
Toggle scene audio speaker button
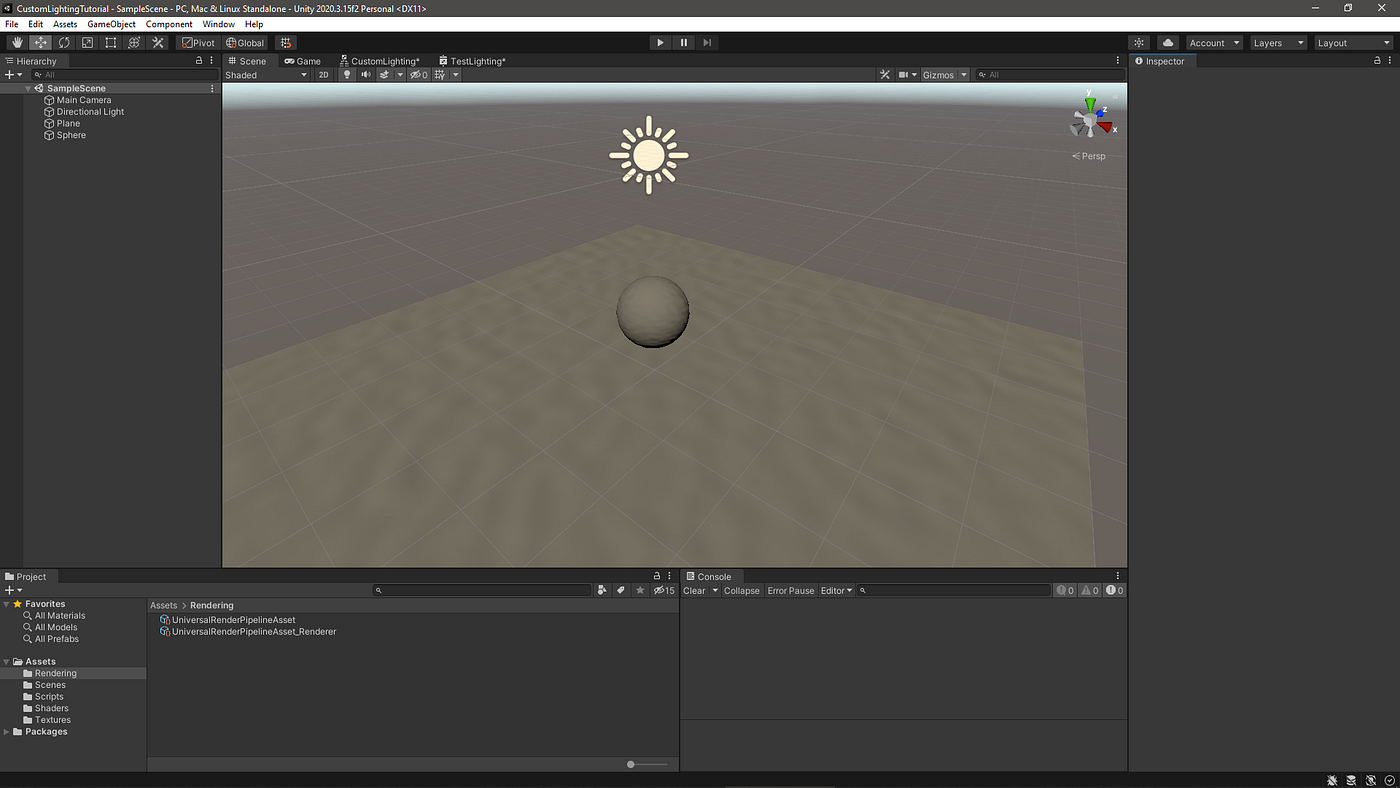pos(366,75)
